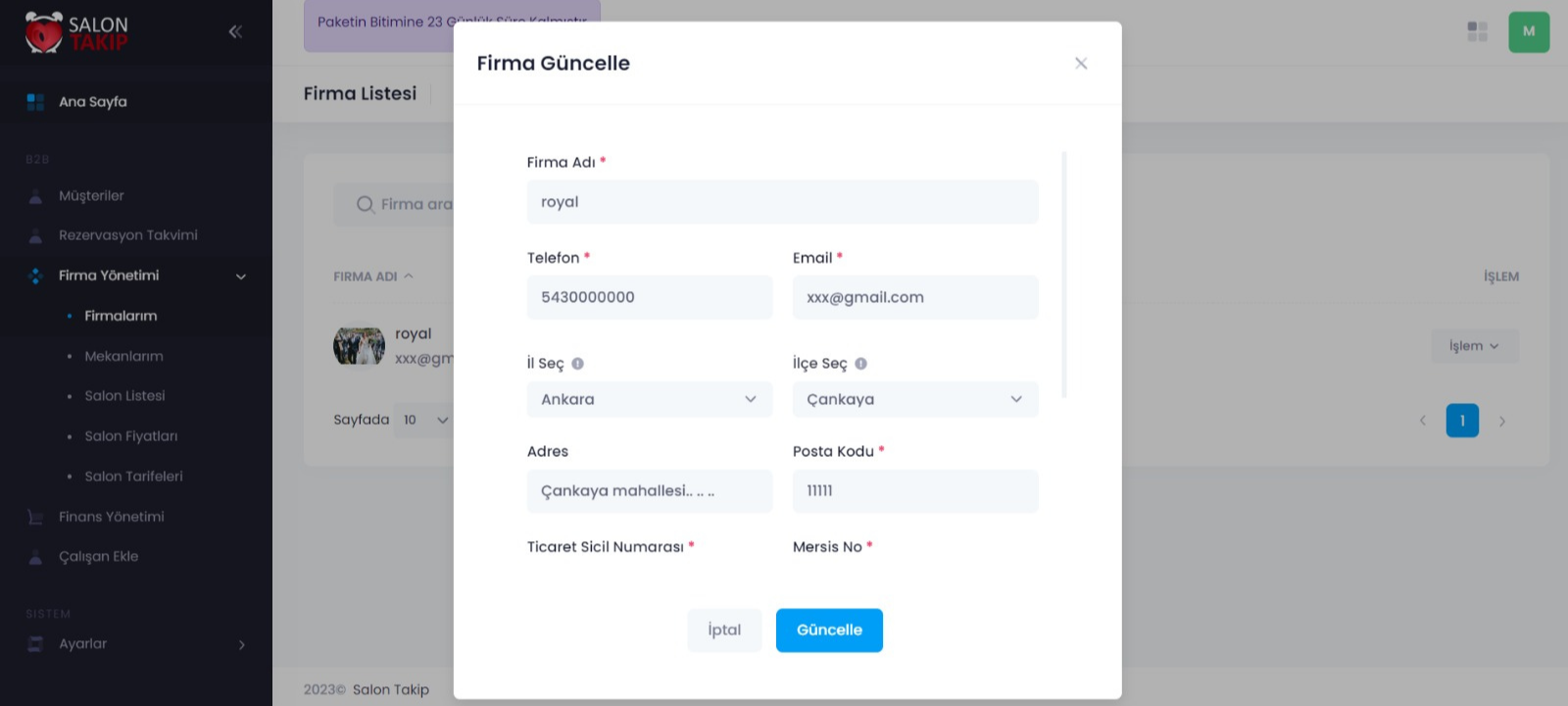
Task: Expand the Ayarlar submenu arrow
Action: (242, 644)
